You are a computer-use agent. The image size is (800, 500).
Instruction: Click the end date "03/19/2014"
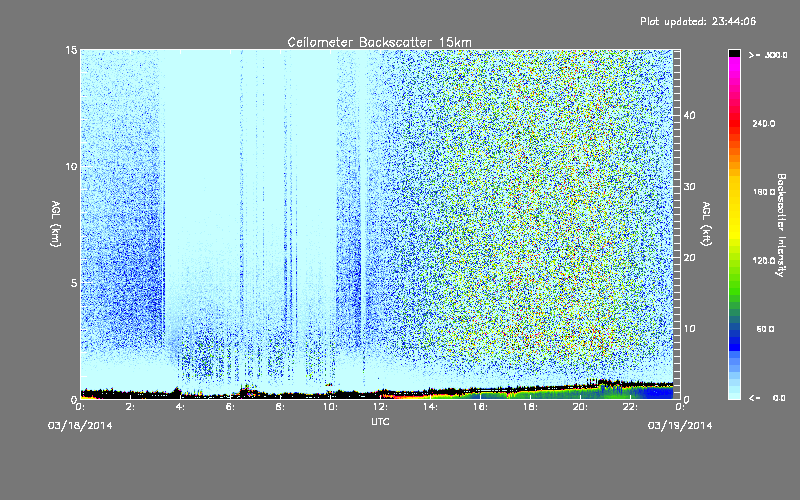680,426
